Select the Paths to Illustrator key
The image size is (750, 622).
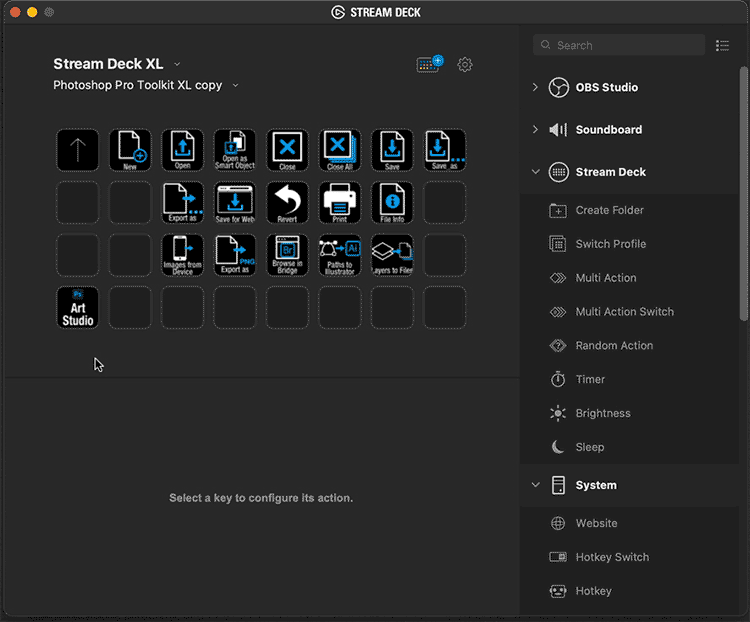click(340, 255)
